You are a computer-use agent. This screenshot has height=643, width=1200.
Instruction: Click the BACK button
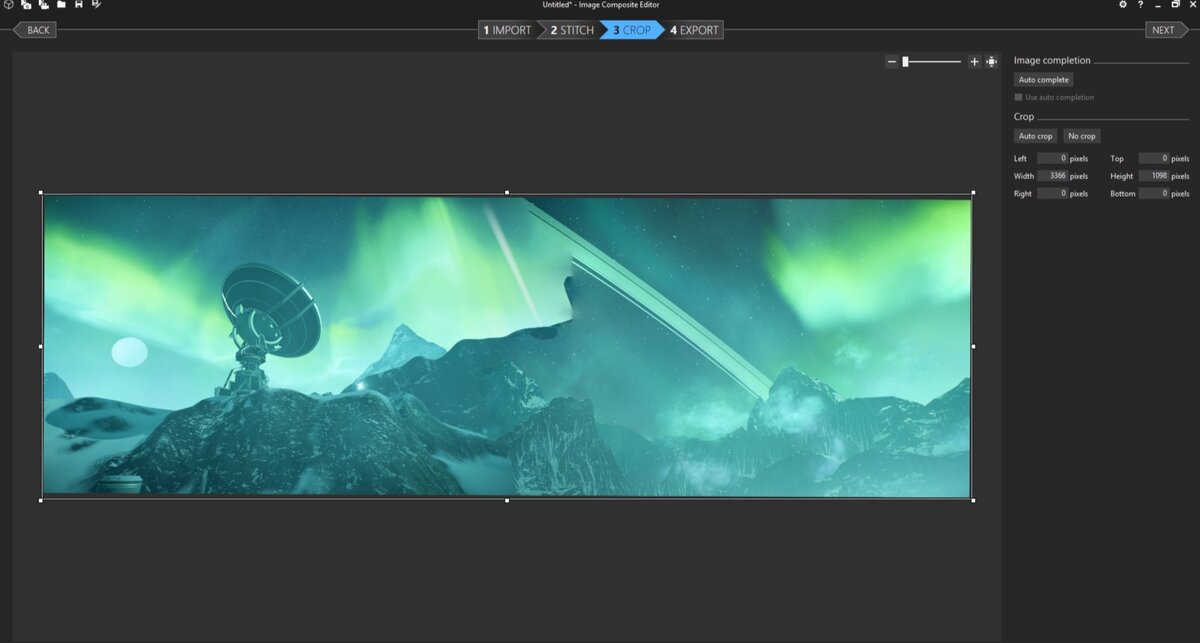35,30
